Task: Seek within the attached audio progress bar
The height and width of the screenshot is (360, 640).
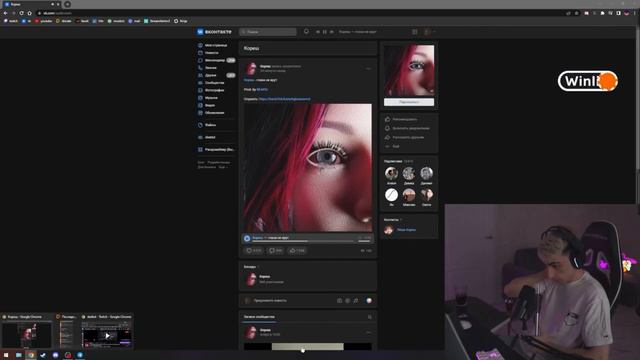Action: click(x=302, y=241)
